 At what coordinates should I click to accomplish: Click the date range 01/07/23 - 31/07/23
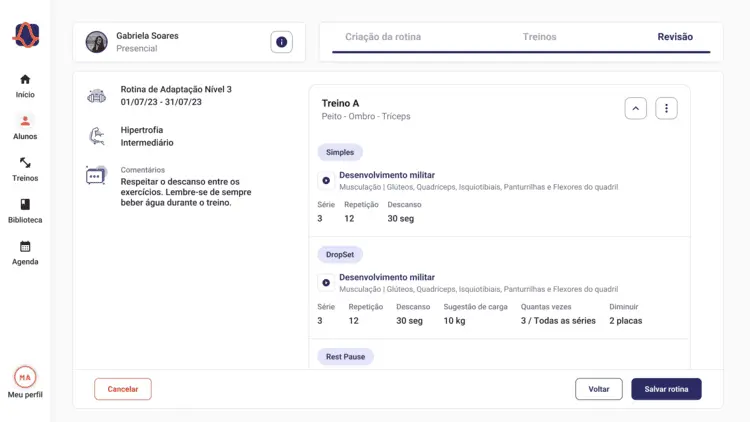[161, 102]
